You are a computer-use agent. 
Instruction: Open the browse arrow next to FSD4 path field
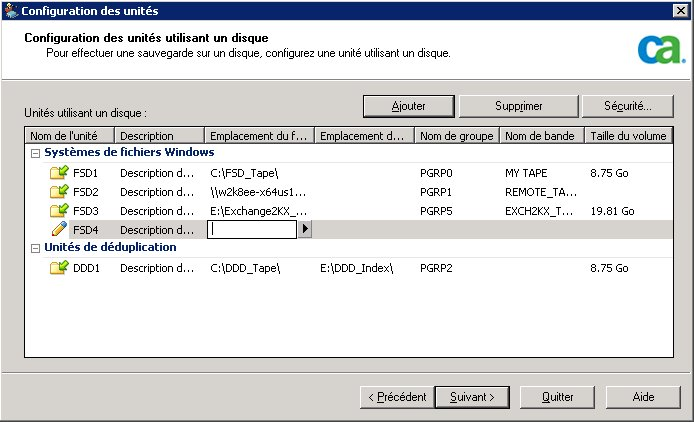point(305,230)
